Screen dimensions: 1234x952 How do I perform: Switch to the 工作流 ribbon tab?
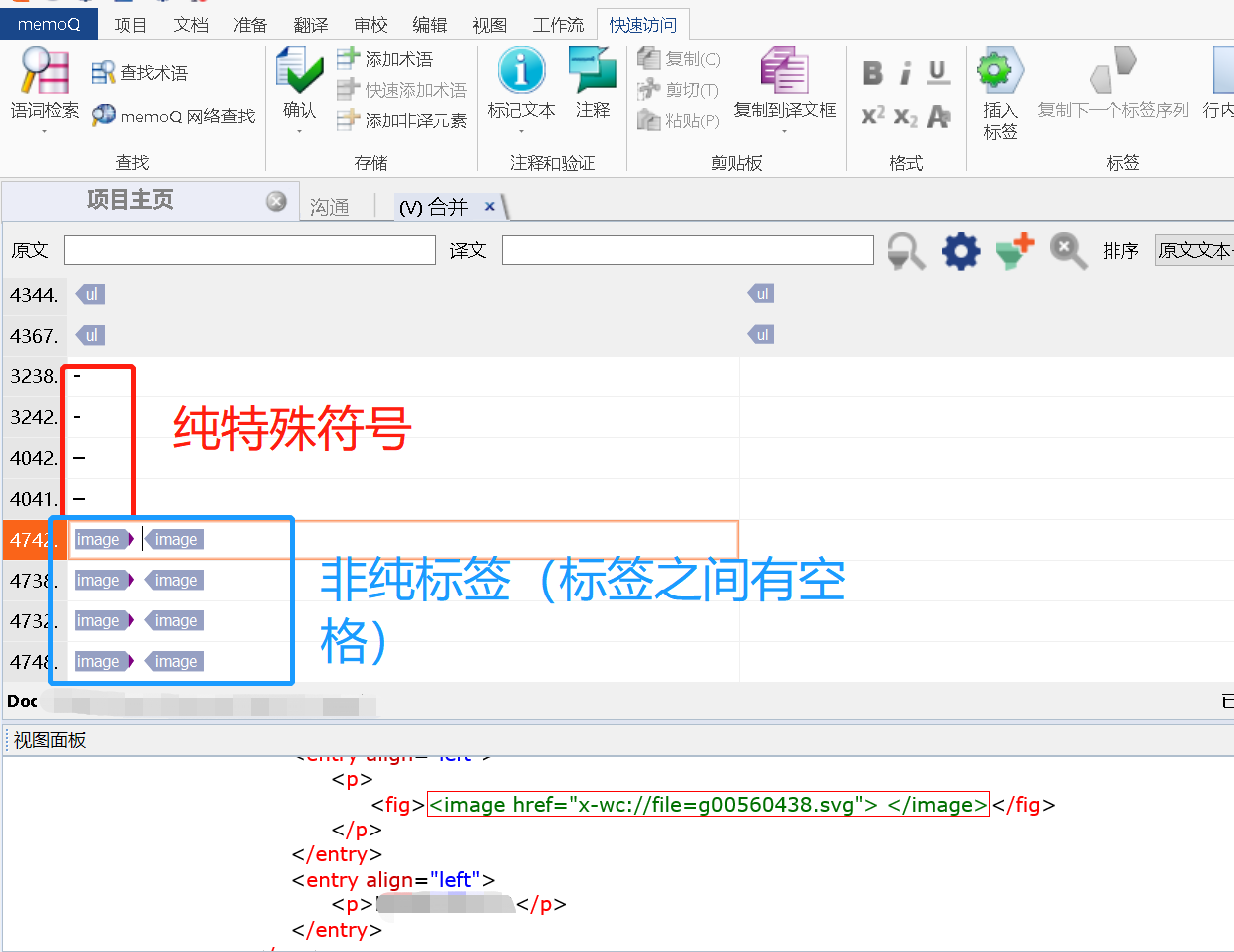coord(558,25)
